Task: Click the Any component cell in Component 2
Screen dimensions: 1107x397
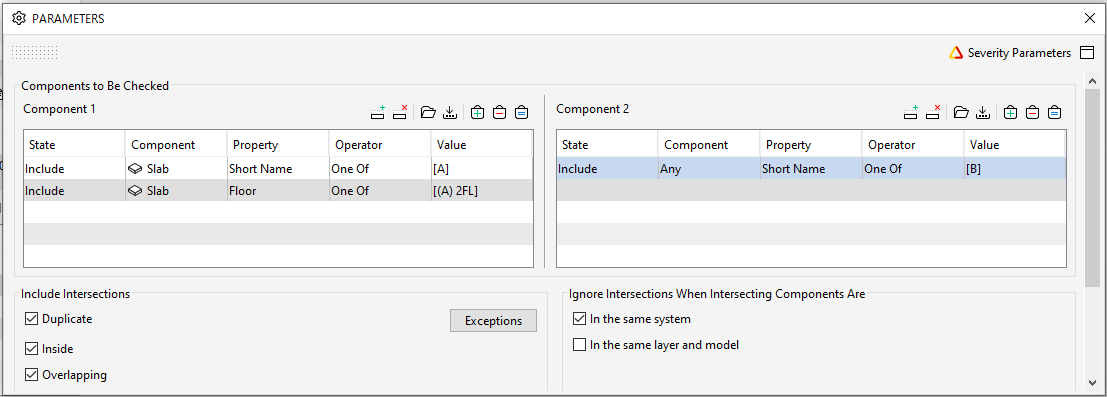Action: pos(710,169)
